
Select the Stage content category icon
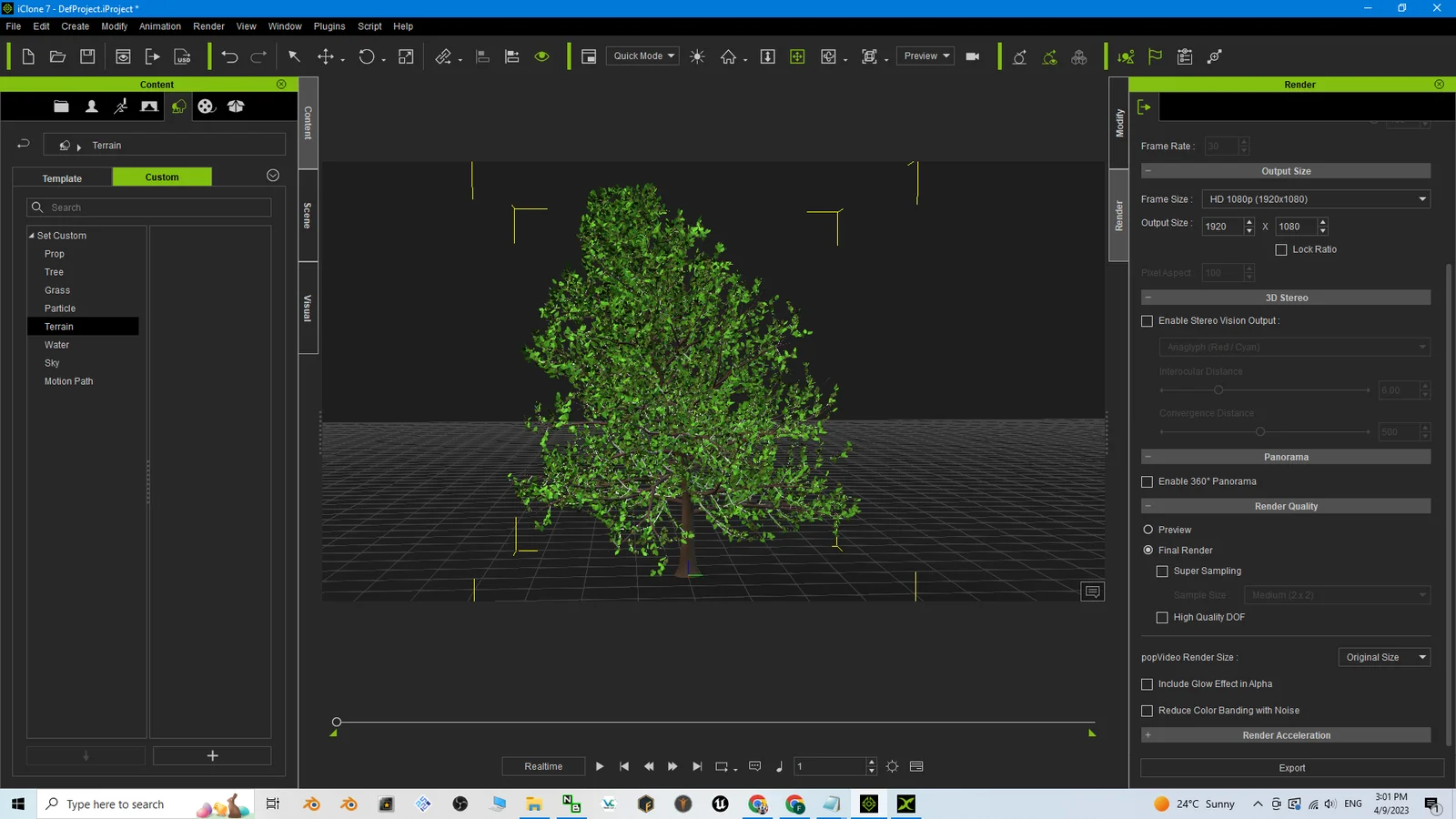pyautogui.click(x=149, y=106)
